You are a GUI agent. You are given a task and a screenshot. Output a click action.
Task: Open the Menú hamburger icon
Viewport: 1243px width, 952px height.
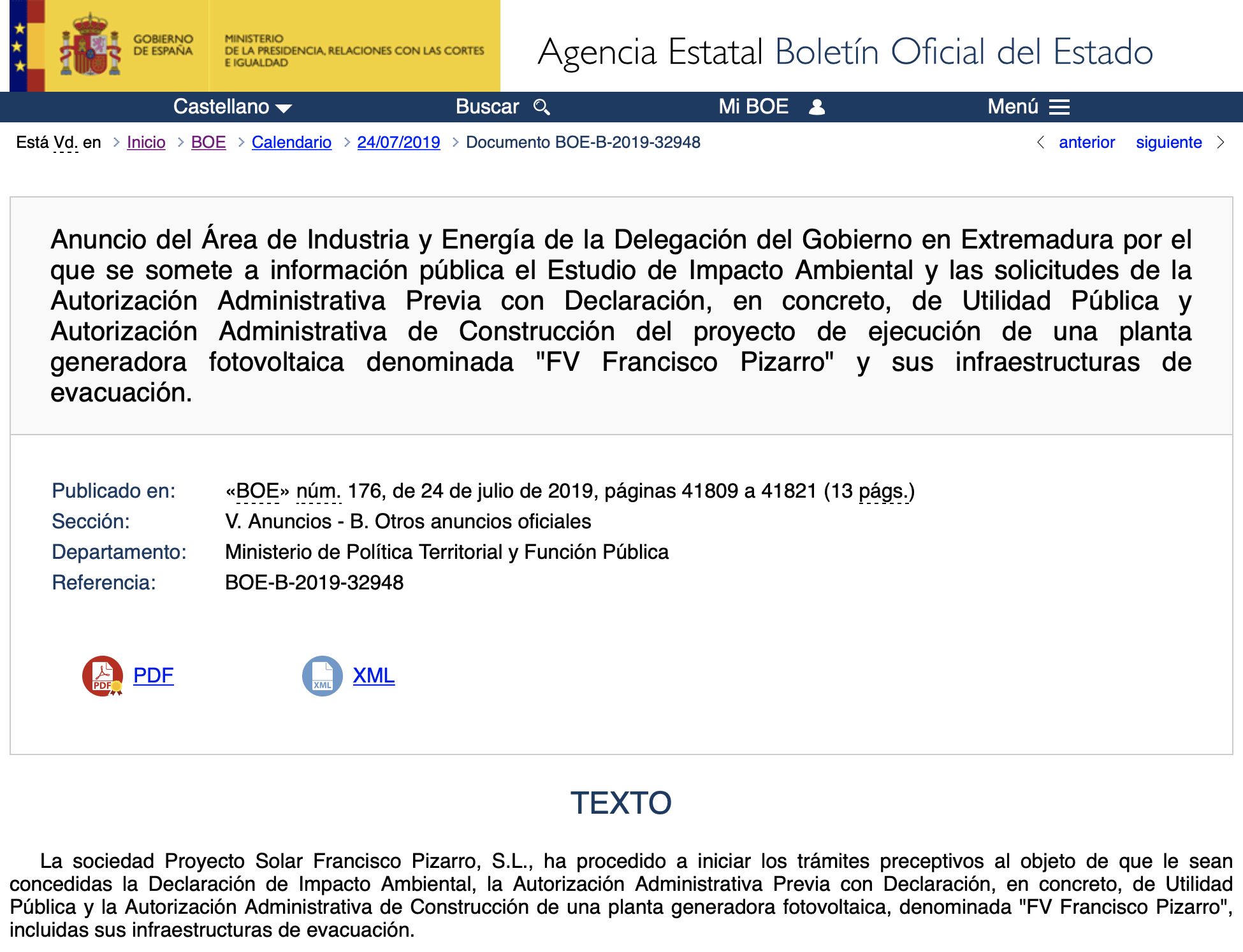point(1059,107)
